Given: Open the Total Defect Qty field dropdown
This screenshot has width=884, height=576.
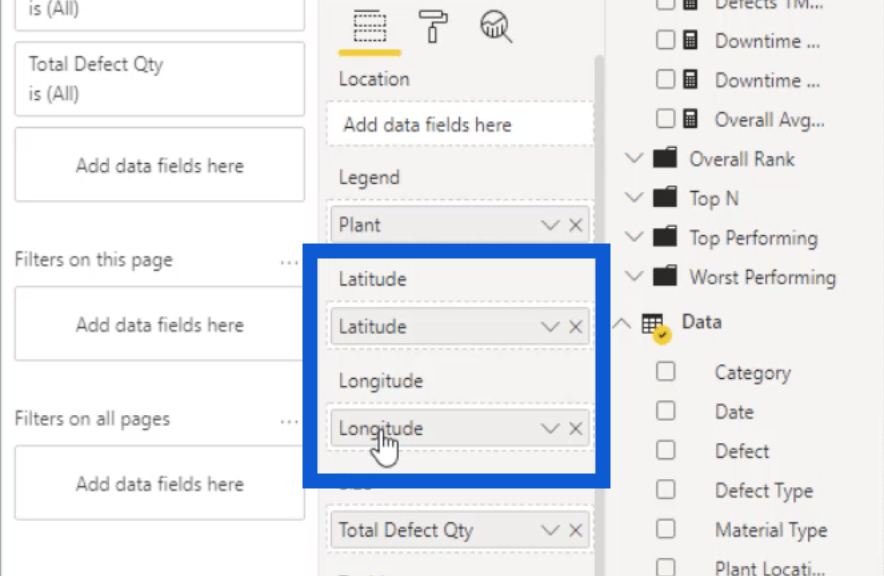Looking at the screenshot, I should 550,530.
